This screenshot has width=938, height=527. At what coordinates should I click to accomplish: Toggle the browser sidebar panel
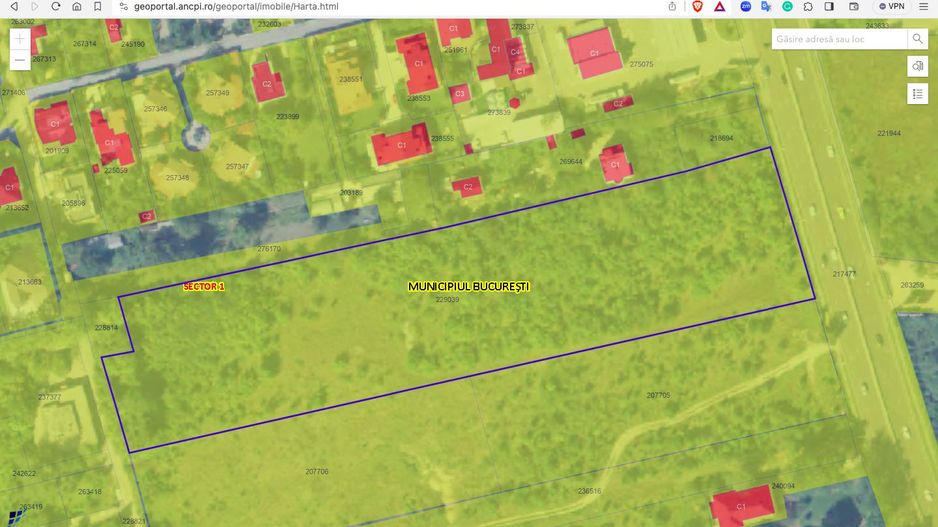tap(829, 6)
